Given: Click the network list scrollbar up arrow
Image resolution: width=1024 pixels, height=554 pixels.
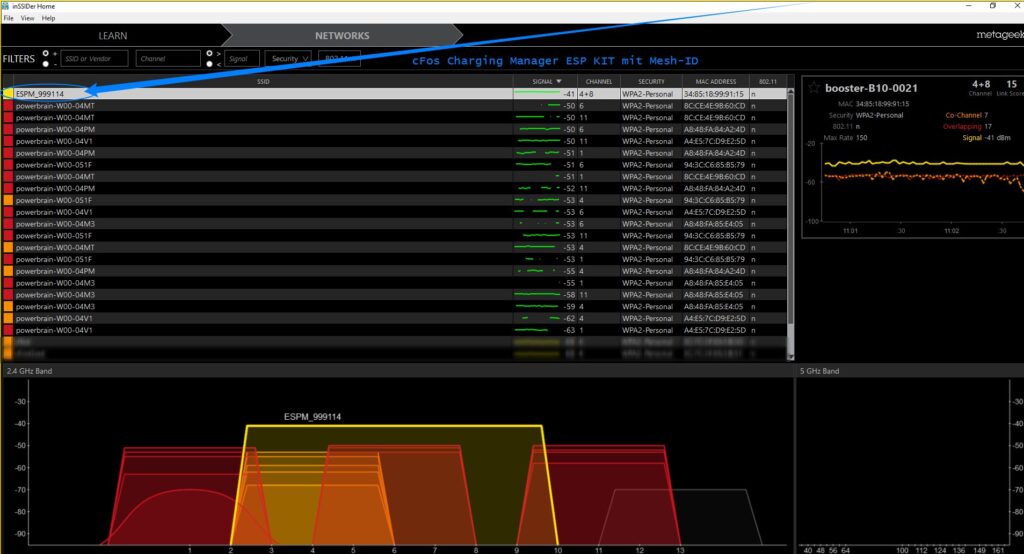Looking at the screenshot, I should [791, 91].
